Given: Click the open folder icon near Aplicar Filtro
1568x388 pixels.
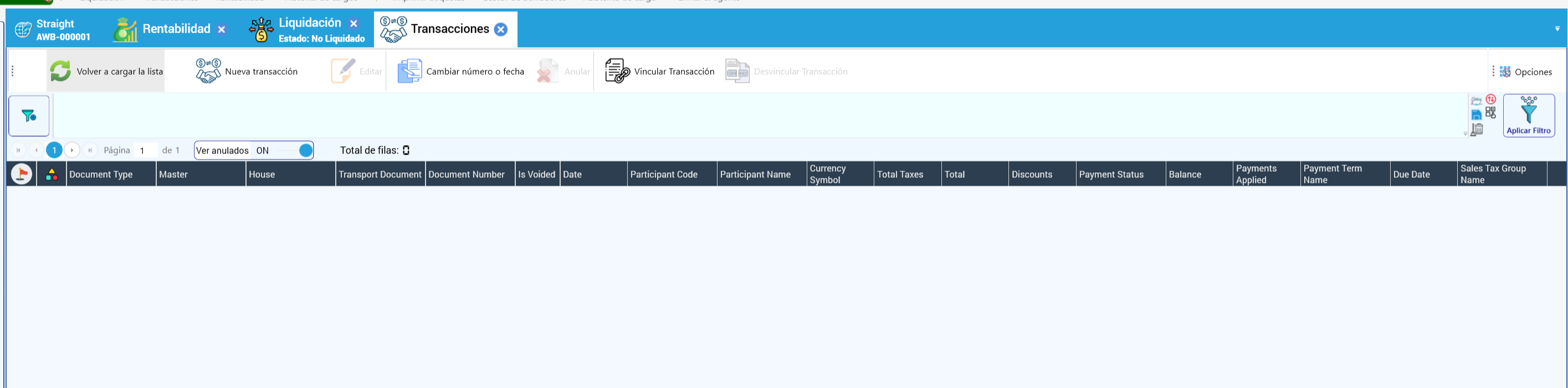Looking at the screenshot, I should tap(1476, 100).
